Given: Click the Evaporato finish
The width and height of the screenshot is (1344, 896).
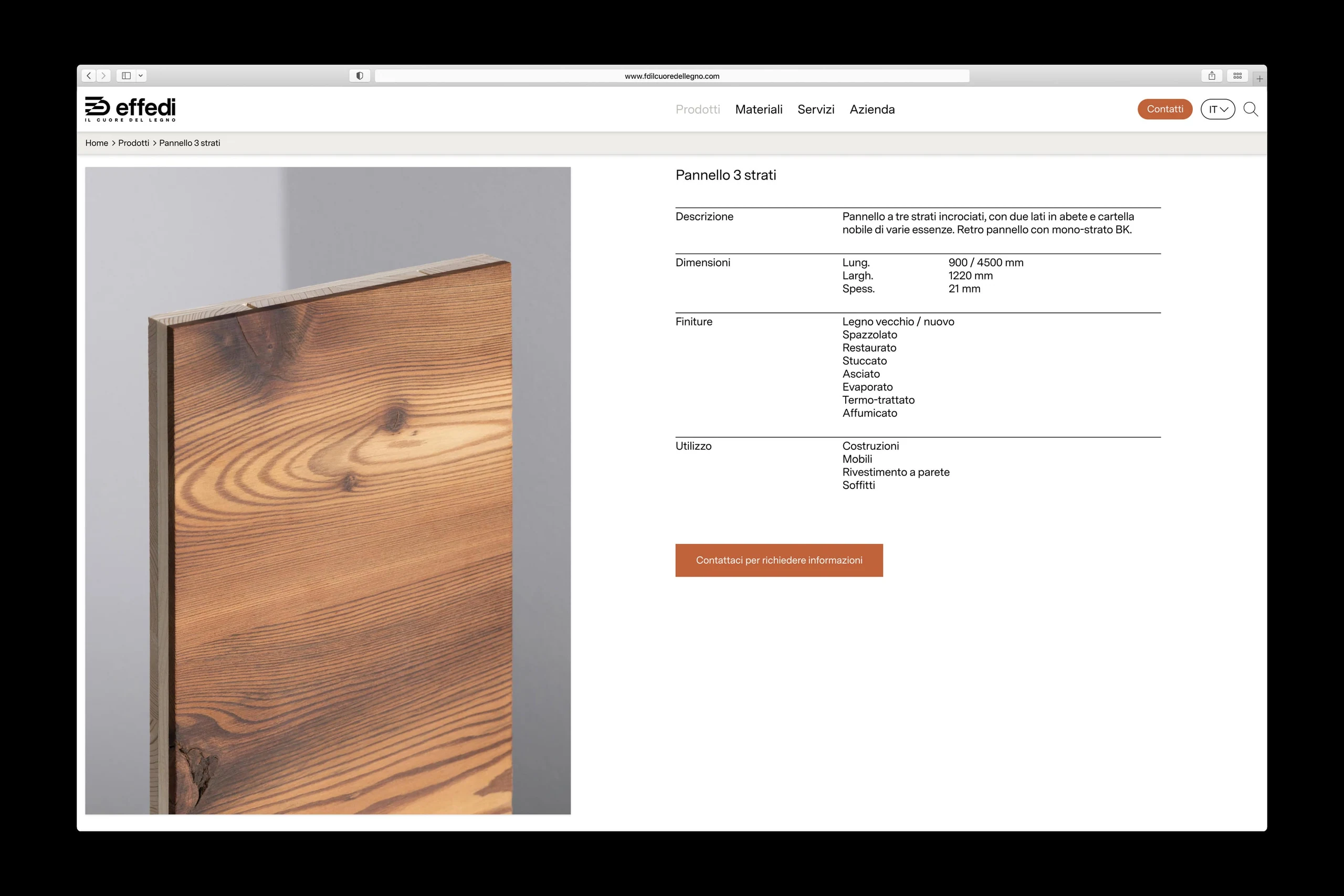Looking at the screenshot, I should pyautogui.click(x=867, y=387).
